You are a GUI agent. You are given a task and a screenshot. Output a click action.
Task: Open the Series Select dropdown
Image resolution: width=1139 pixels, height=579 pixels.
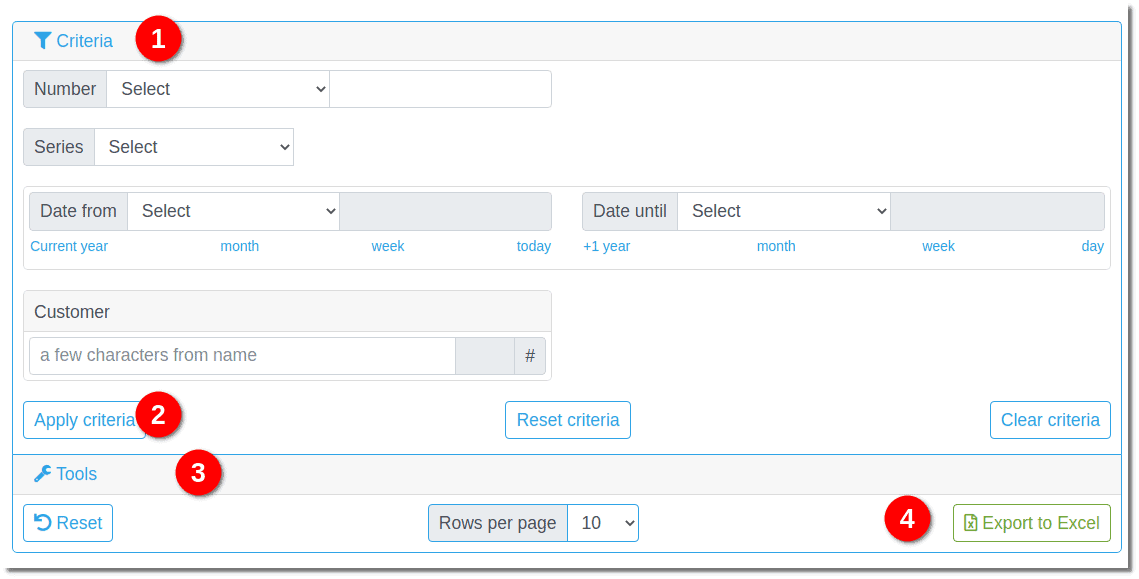pyautogui.click(x=194, y=147)
